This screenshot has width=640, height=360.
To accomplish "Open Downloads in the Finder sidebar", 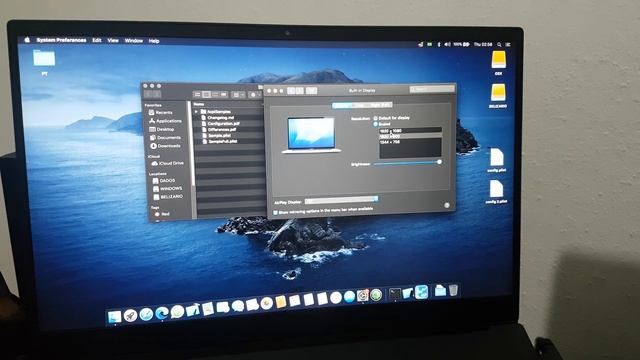I will click(165, 146).
